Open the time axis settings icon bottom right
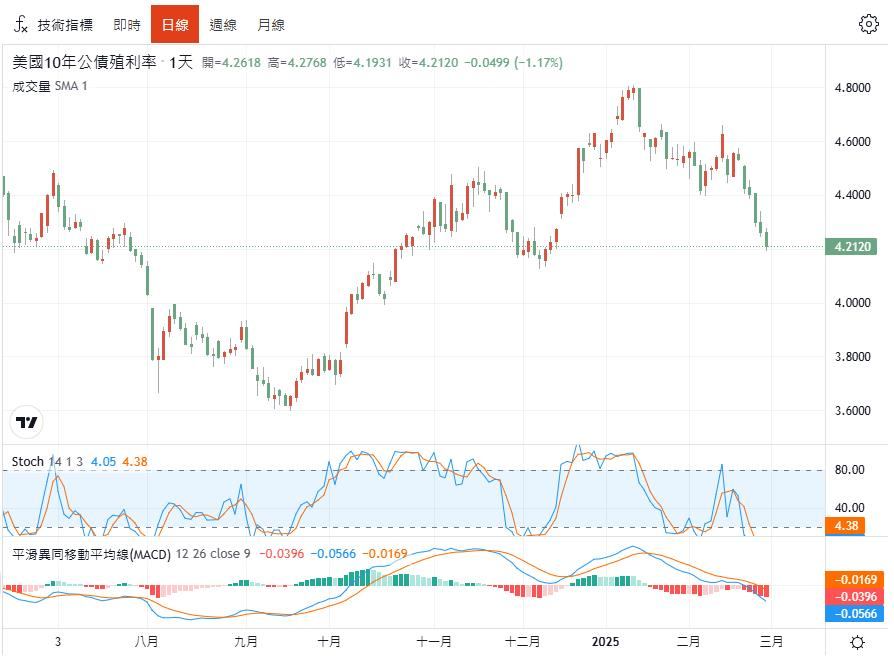 tap(857, 643)
